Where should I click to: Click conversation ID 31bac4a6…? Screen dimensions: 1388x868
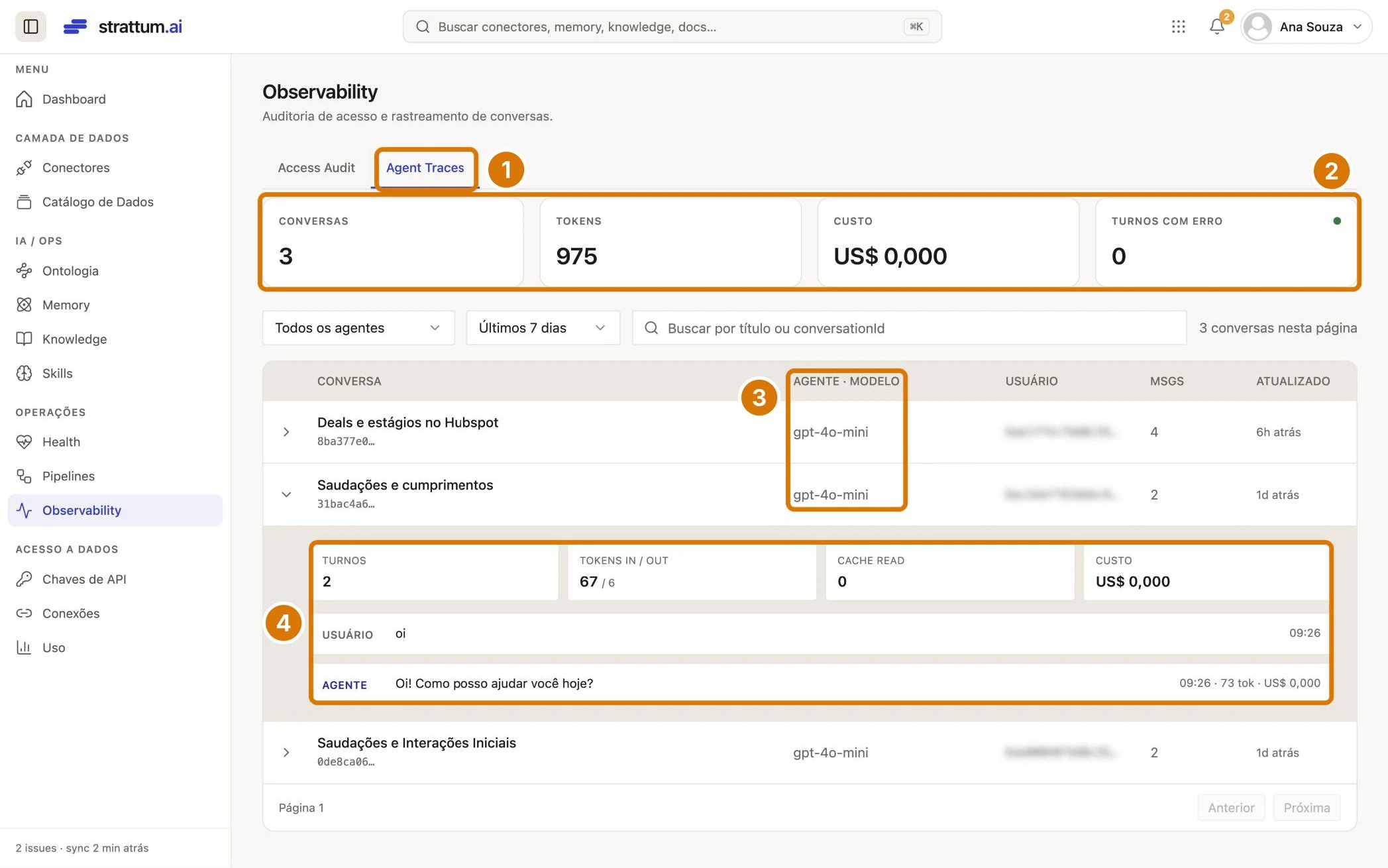(x=346, y=504)
